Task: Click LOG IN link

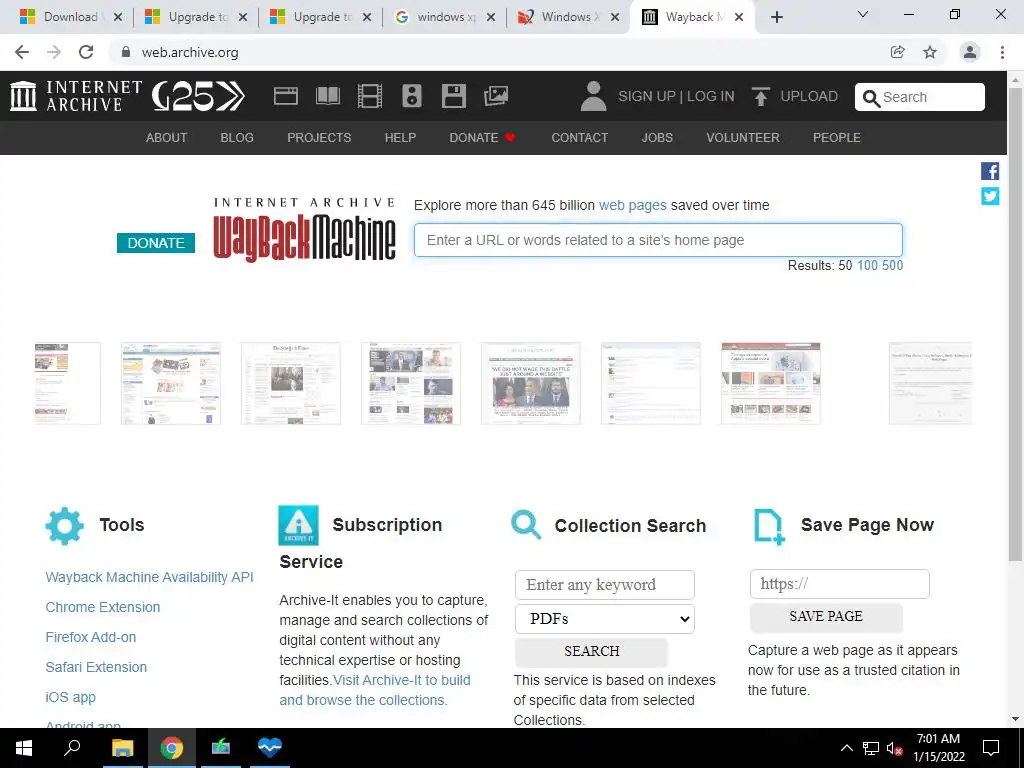Action: pyautogui.click(x=711, y=96)
